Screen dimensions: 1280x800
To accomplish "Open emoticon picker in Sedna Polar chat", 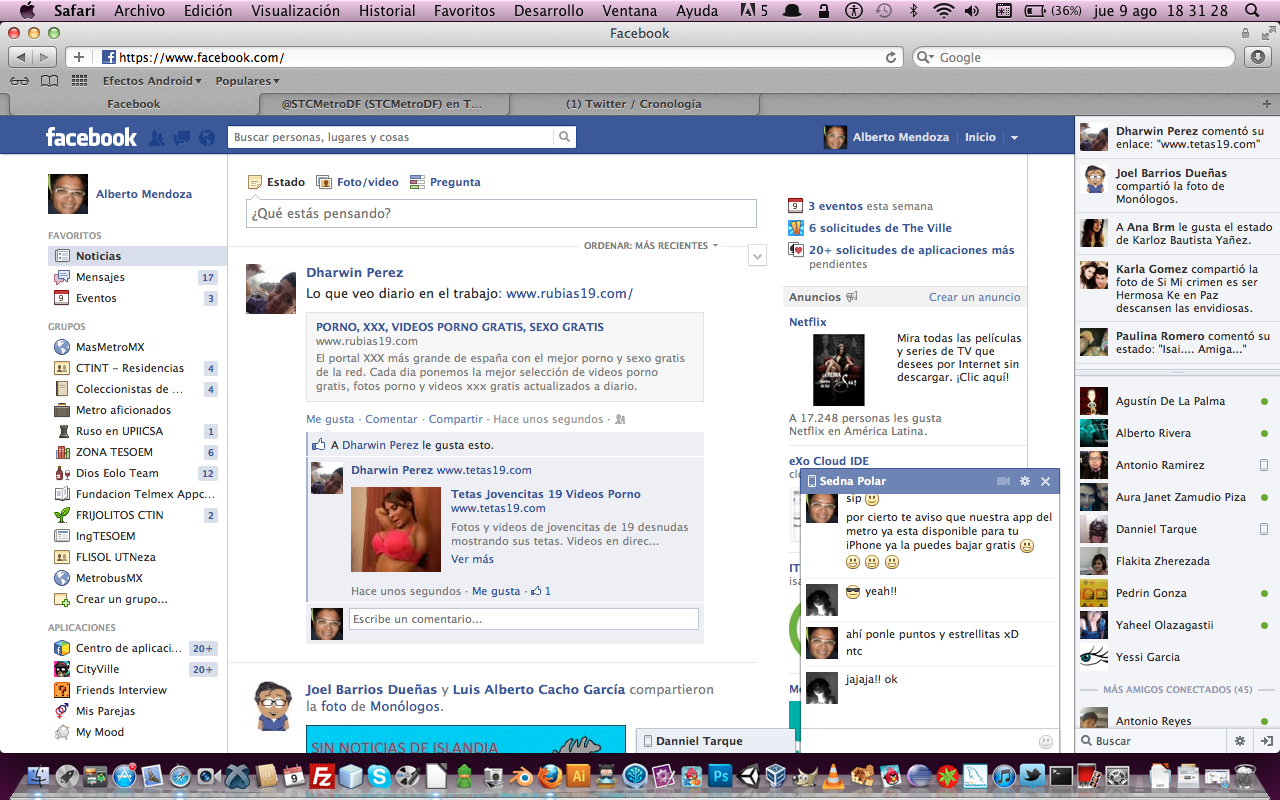I will coord(1046,742).
